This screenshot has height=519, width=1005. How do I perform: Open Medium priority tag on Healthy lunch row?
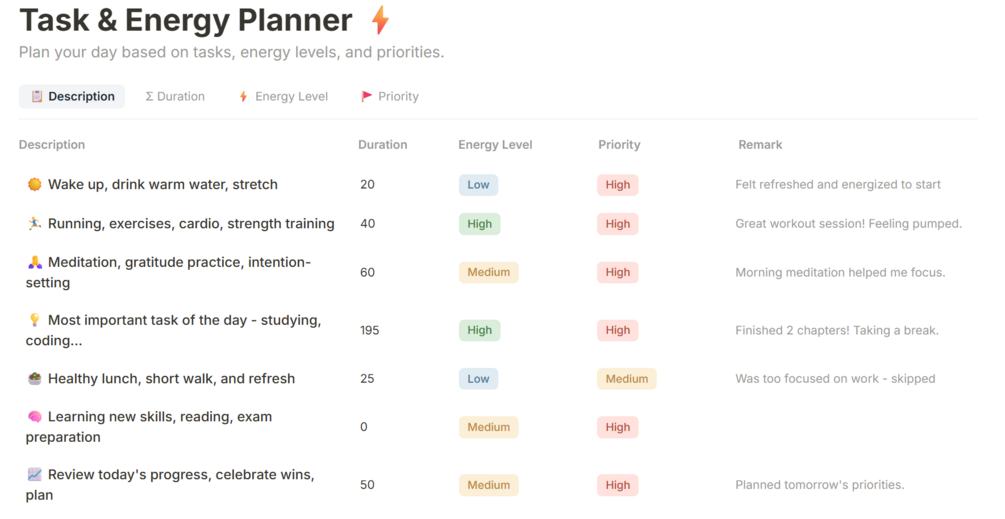pos(627,379)
